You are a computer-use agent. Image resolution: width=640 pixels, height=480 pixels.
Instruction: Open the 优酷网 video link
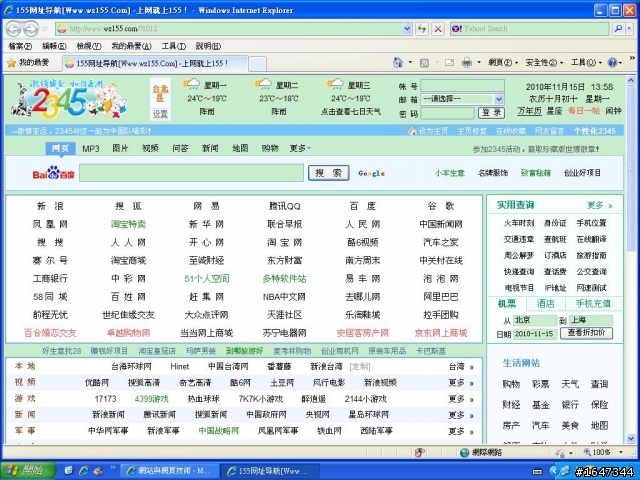[x=97, y=383]
